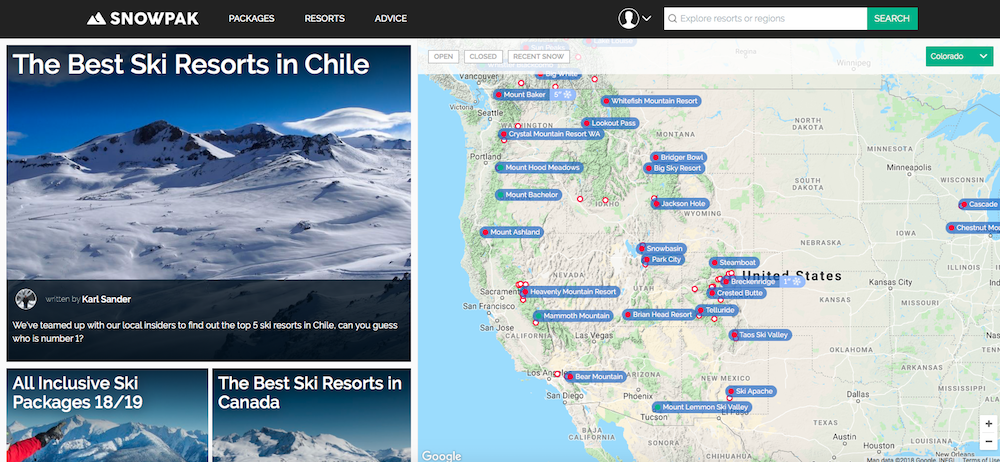The width and height of the screenshot is (1000, 462).
Task: Expand the arrow next to the profile icon
Action: tap(647, 19)
